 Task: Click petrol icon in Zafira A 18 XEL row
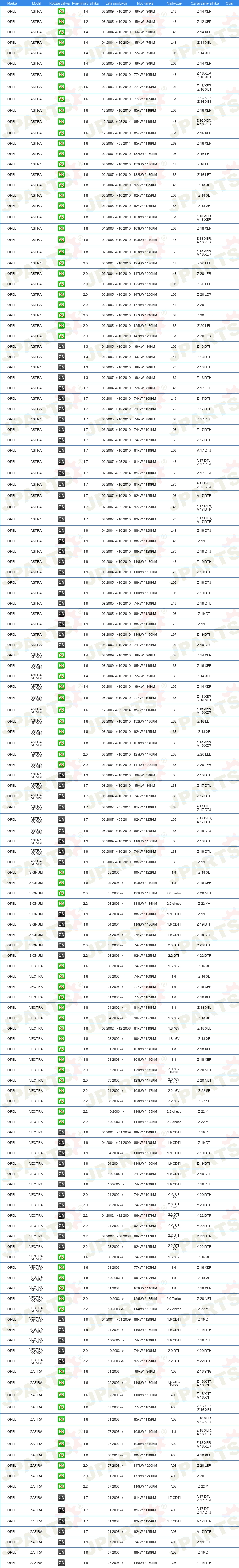tap(61, 1455)
